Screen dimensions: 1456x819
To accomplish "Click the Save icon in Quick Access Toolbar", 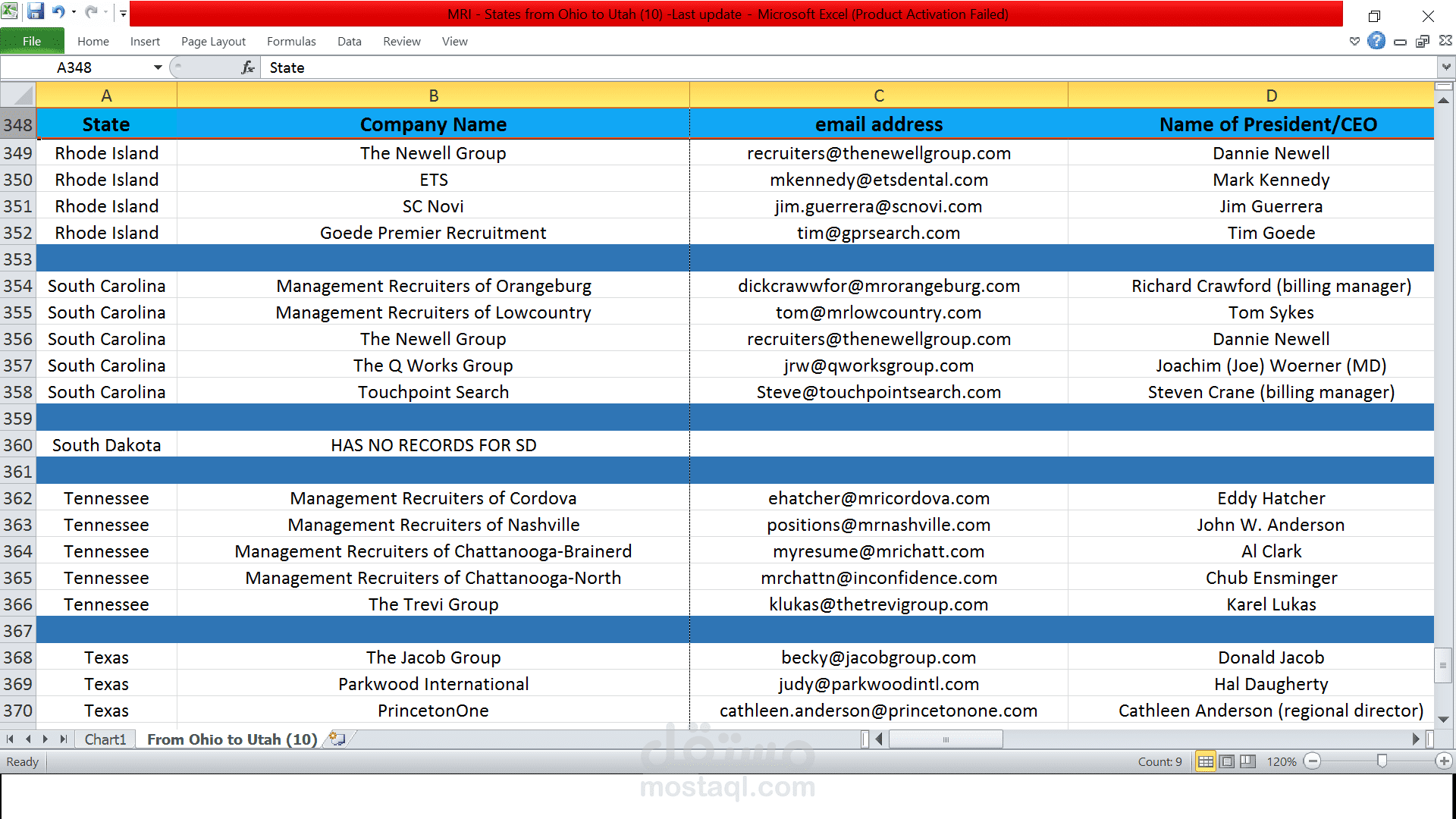I will 36,11.
